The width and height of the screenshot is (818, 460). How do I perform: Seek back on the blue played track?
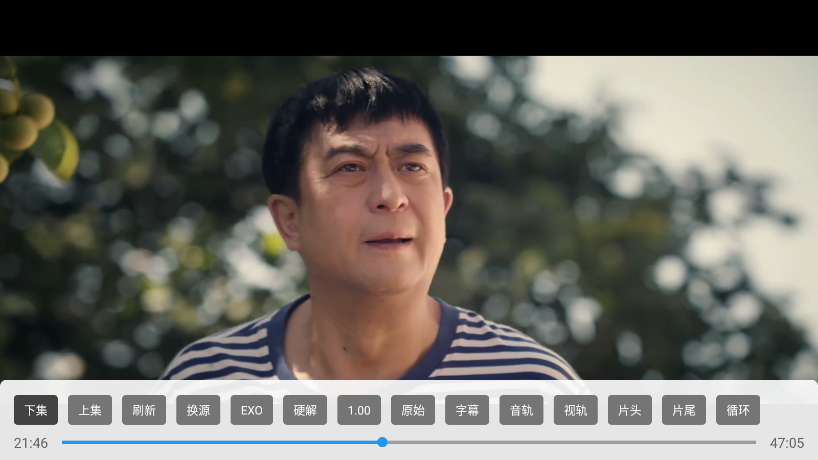(x=219, y=442)
